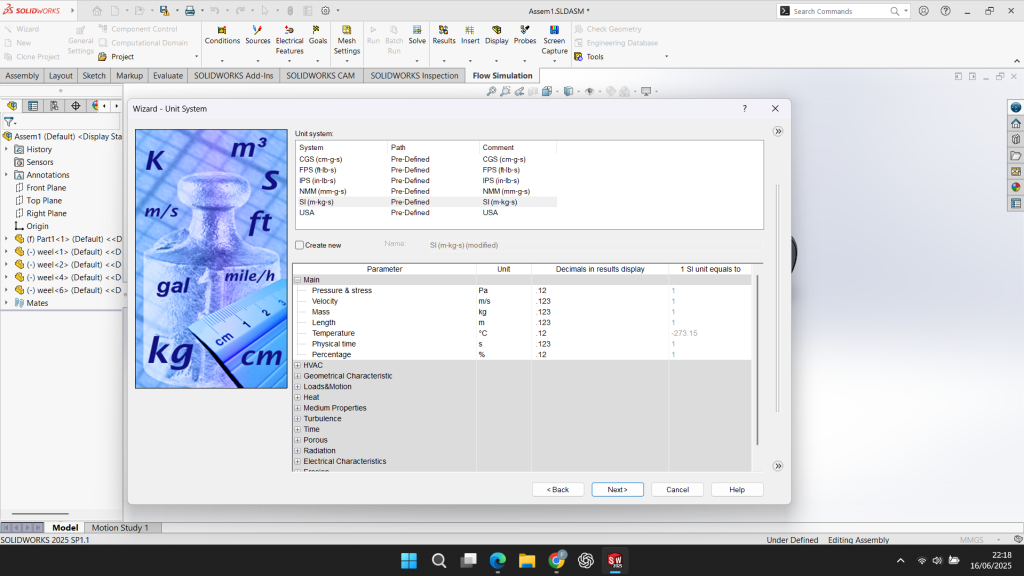Select the Top Plane tree item
Viewport: 1024px width, 576px height.
[44, 200]
